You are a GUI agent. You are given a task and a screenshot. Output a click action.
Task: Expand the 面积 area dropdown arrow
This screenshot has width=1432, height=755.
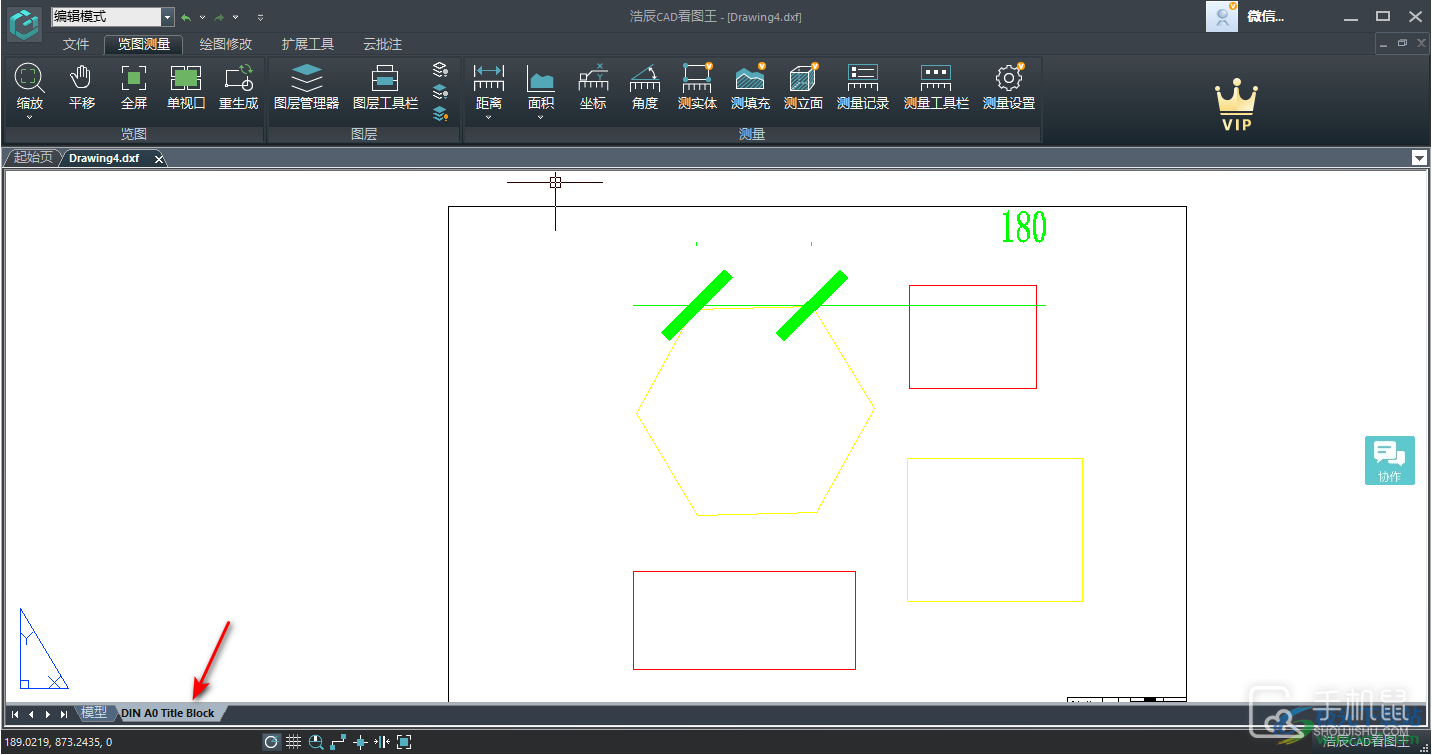541,118
